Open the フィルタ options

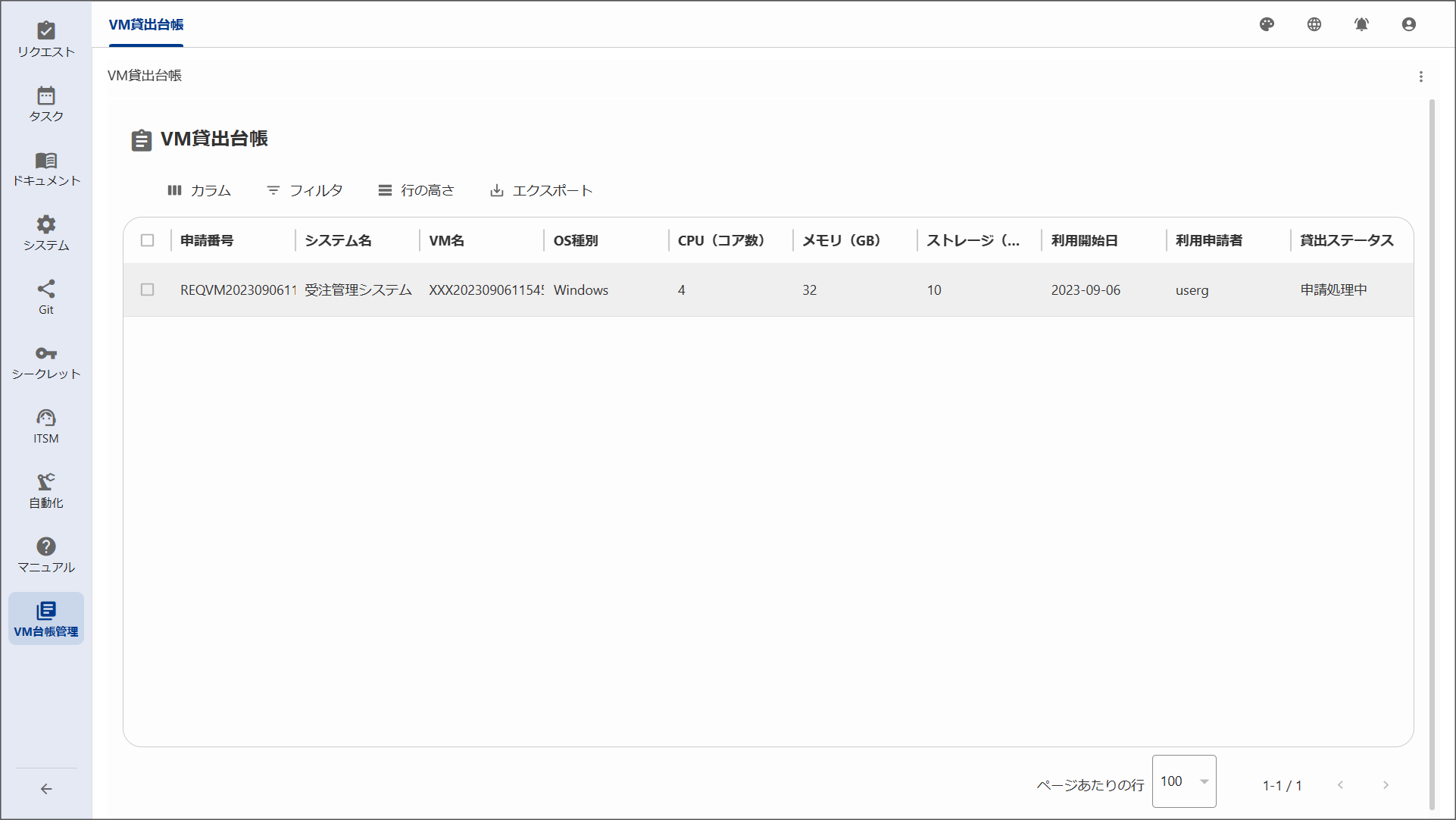[305, 190]
